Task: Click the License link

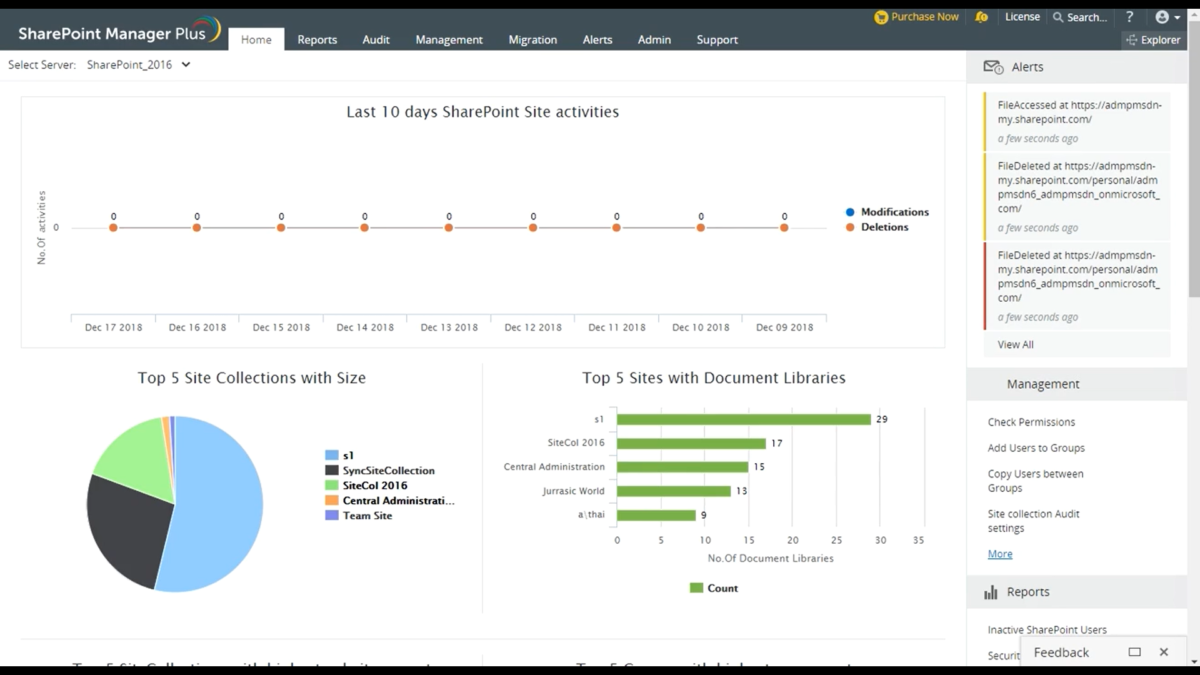Action: [1022, 17]
